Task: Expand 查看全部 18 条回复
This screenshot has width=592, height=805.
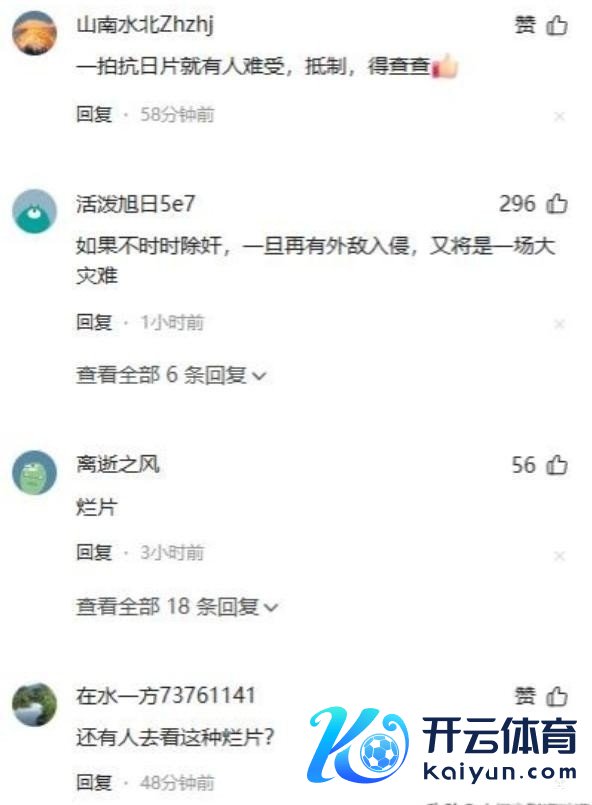Action: 177,607
